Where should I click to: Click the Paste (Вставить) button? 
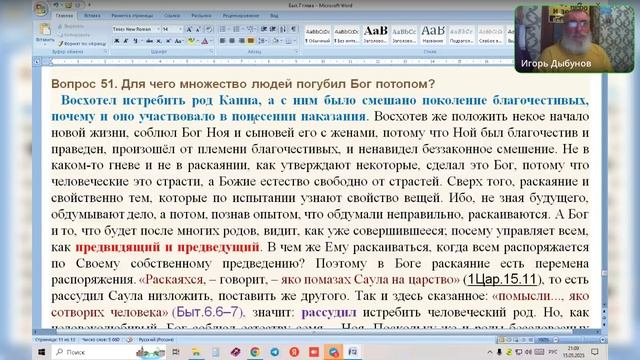(44, 33)
